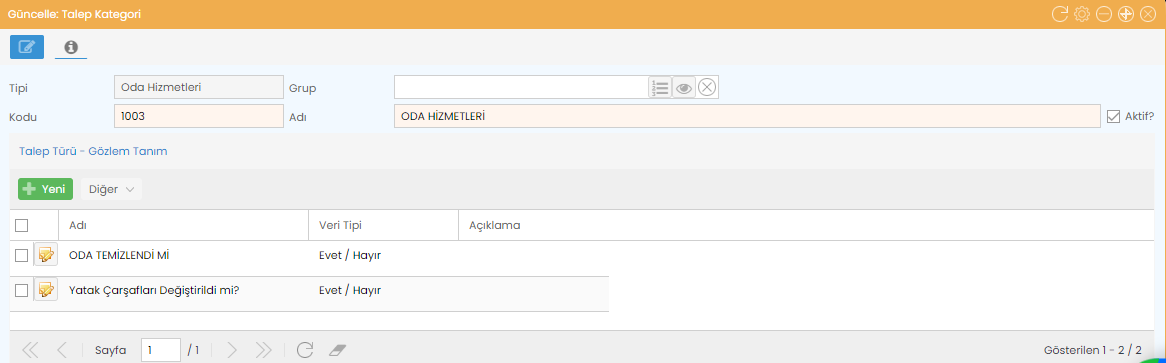Jump to last page double arrow
The image size is (1166, 363).
click(264, 350)
